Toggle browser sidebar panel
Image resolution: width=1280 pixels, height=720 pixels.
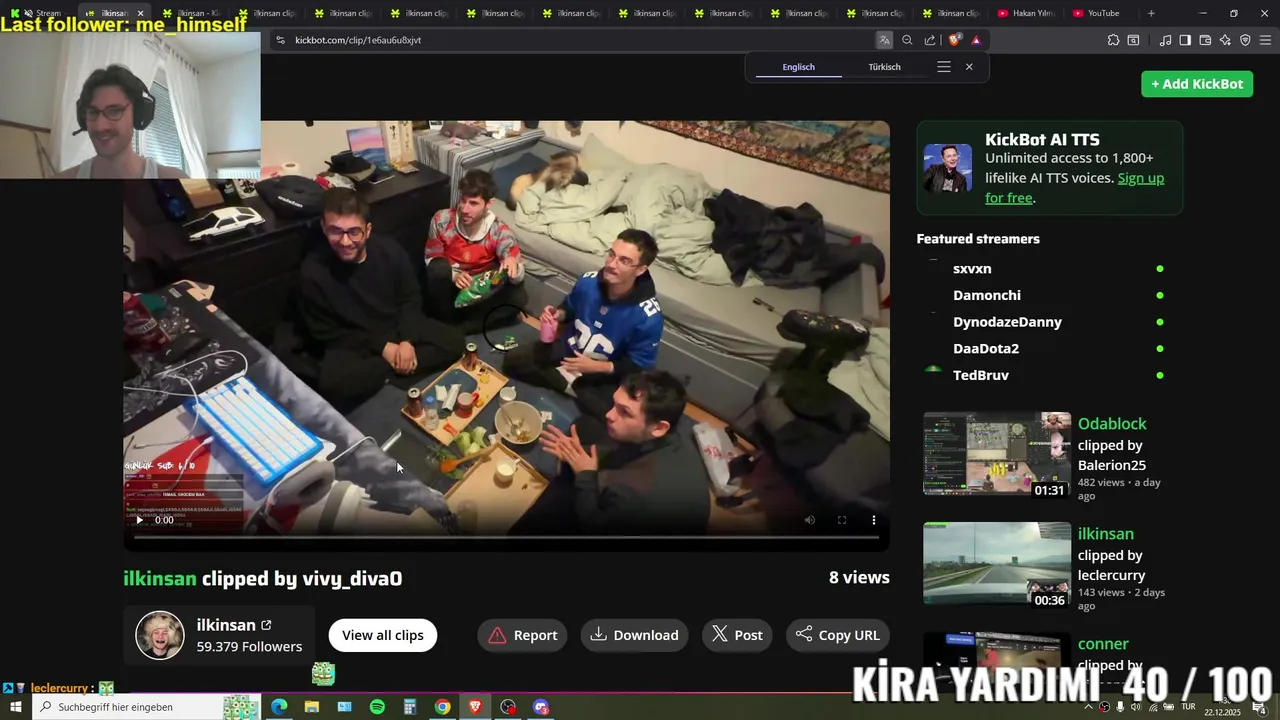click(x=1185, y=40)
